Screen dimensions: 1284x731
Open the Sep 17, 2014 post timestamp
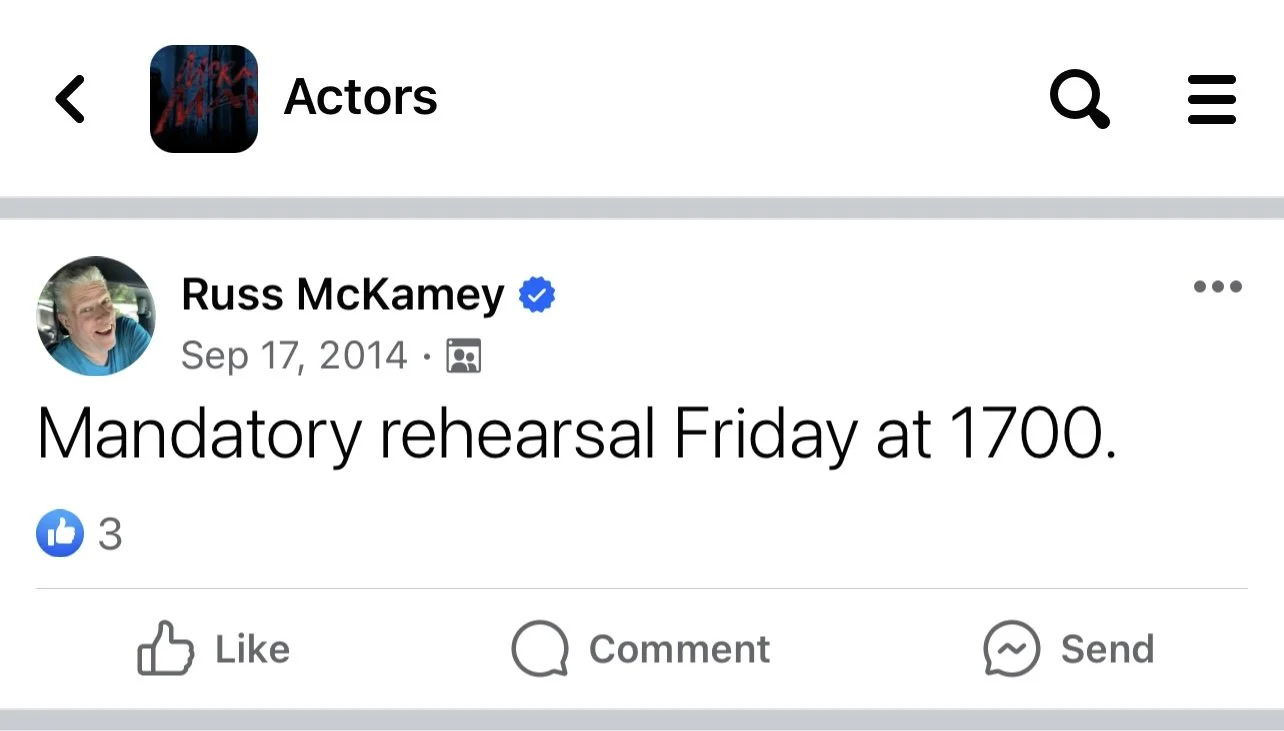tap(294, 355)
